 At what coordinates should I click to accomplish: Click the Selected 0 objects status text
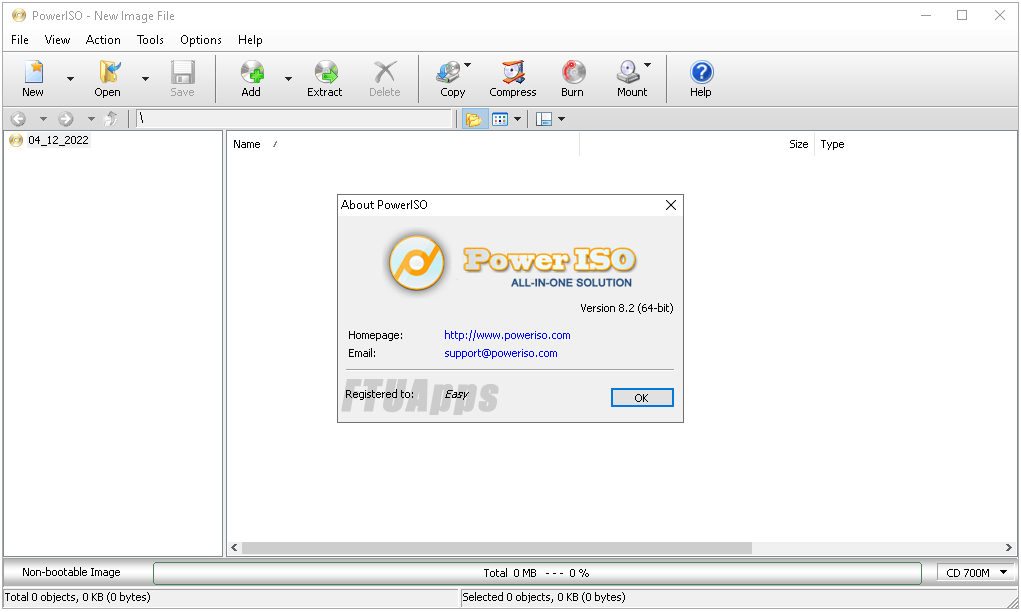pos(544,597)
